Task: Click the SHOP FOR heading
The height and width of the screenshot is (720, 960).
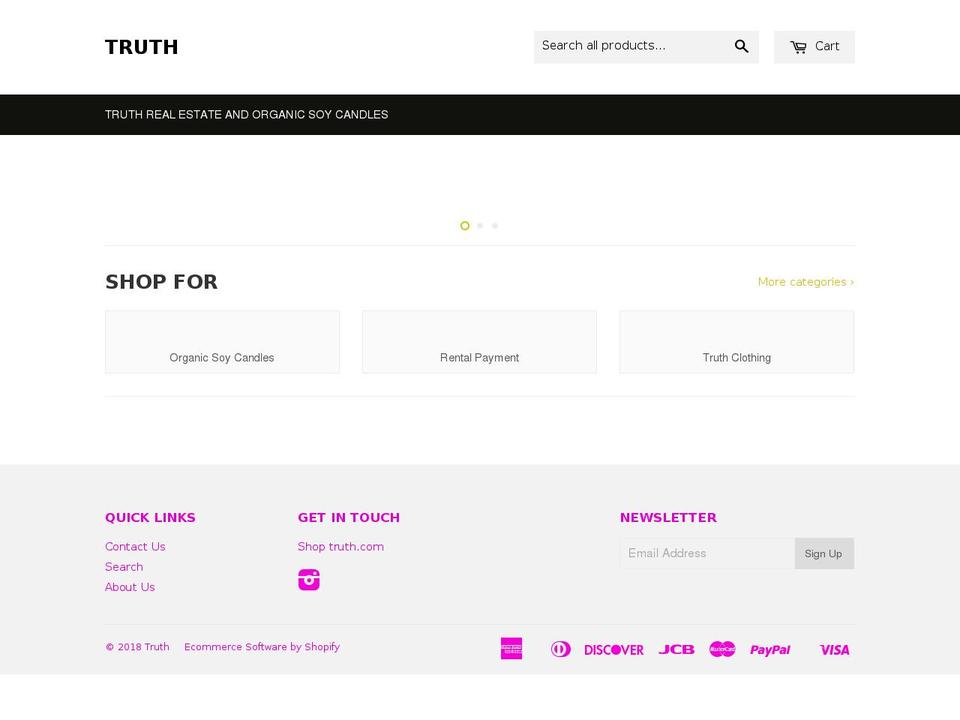Action: click(162, 282)
